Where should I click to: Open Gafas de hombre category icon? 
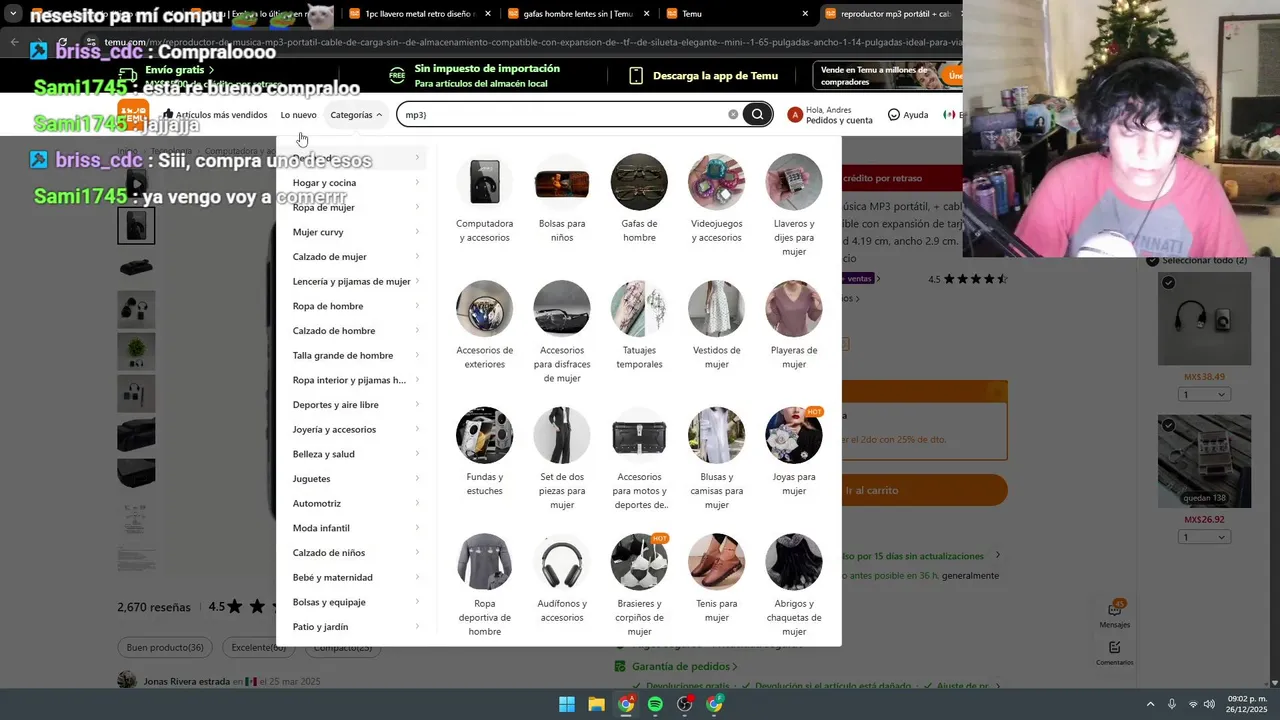(x=639, y=182)
